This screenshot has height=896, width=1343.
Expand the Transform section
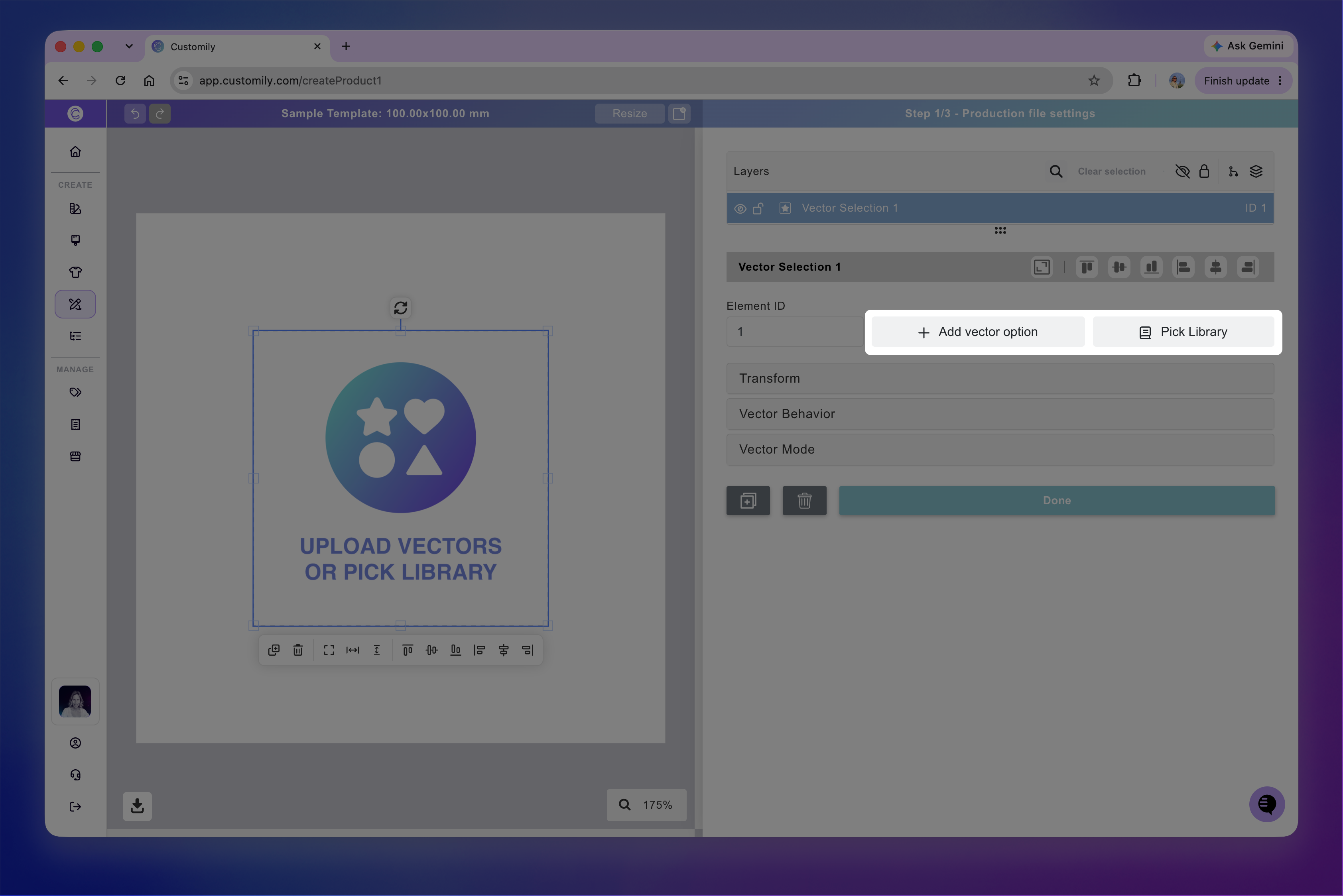1000,378
